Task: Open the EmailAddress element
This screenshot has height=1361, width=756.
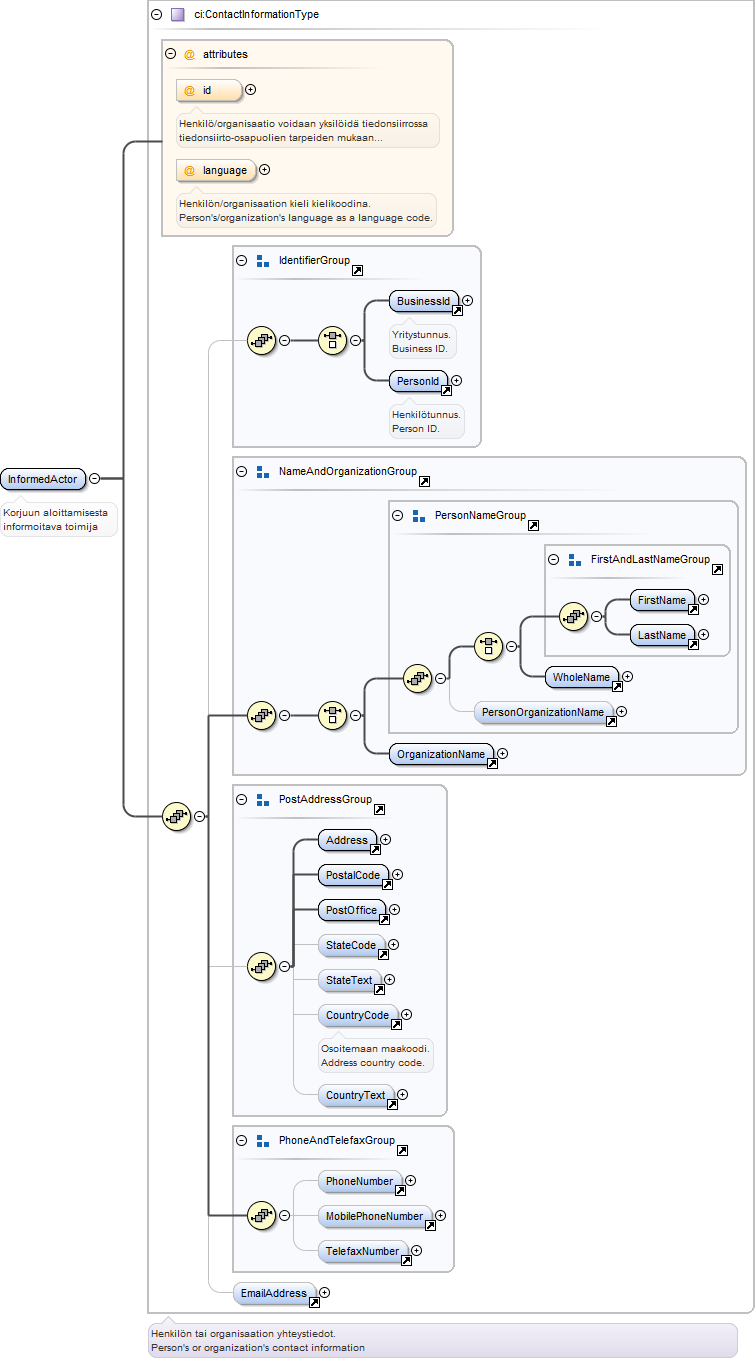Action: point(275,1293)
